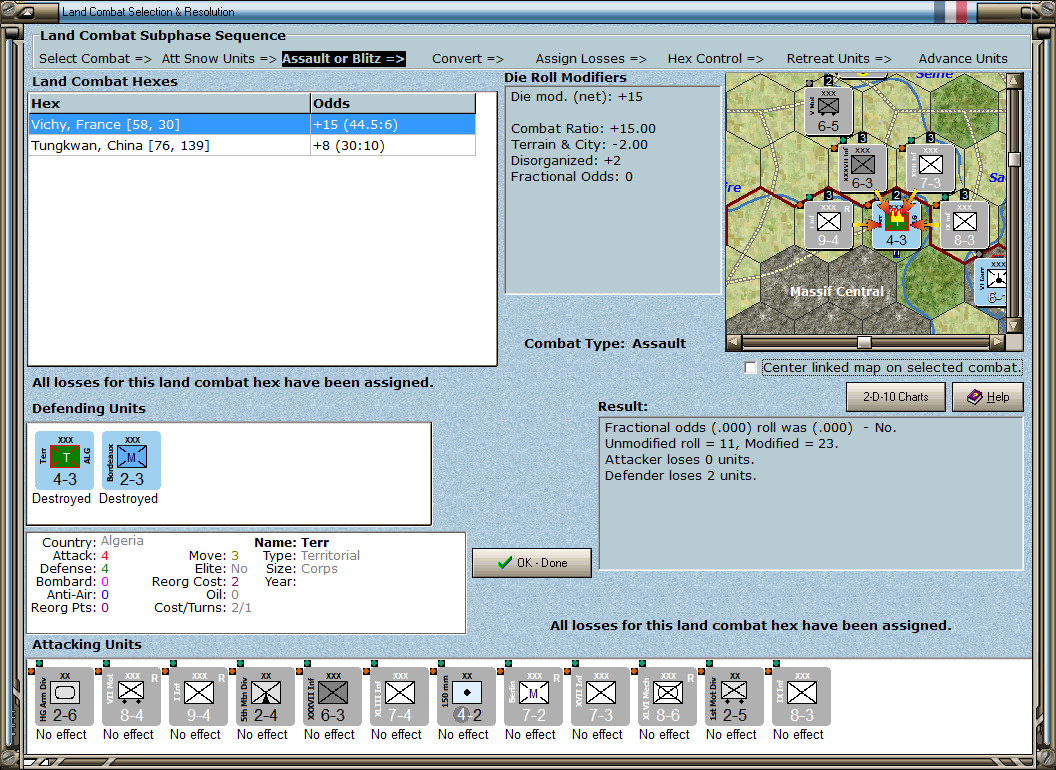Click the Convert subphase step
The height and width of the screenshot is (770, 1056).
point(467,59)
